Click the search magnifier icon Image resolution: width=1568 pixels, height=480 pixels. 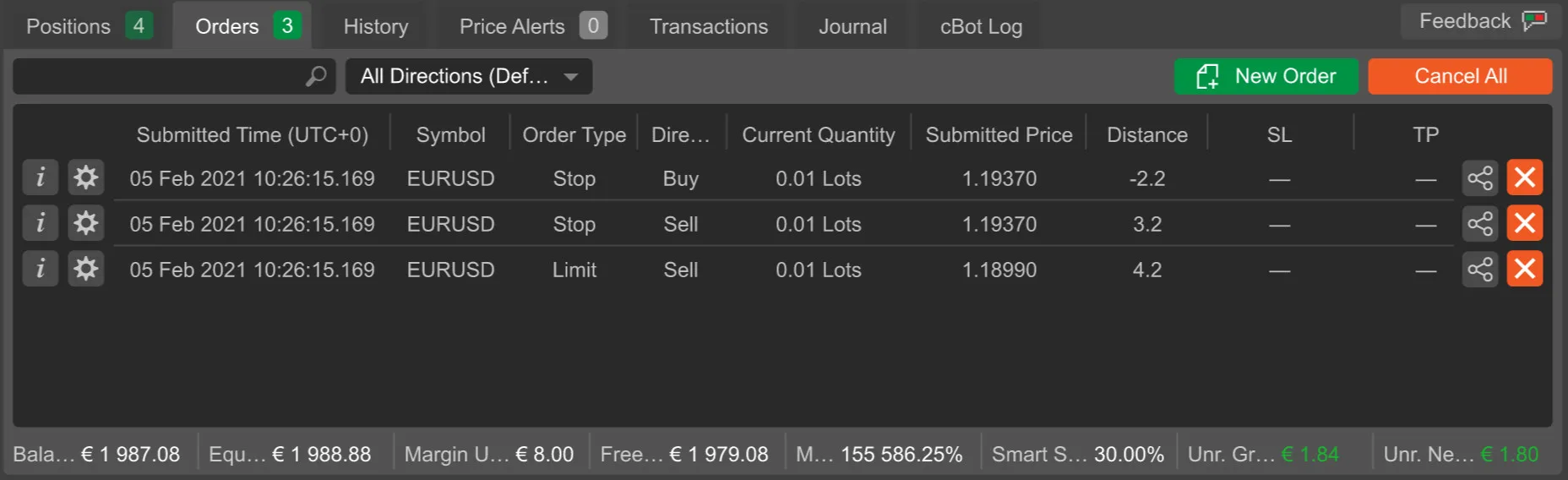[x=316, y=76]
